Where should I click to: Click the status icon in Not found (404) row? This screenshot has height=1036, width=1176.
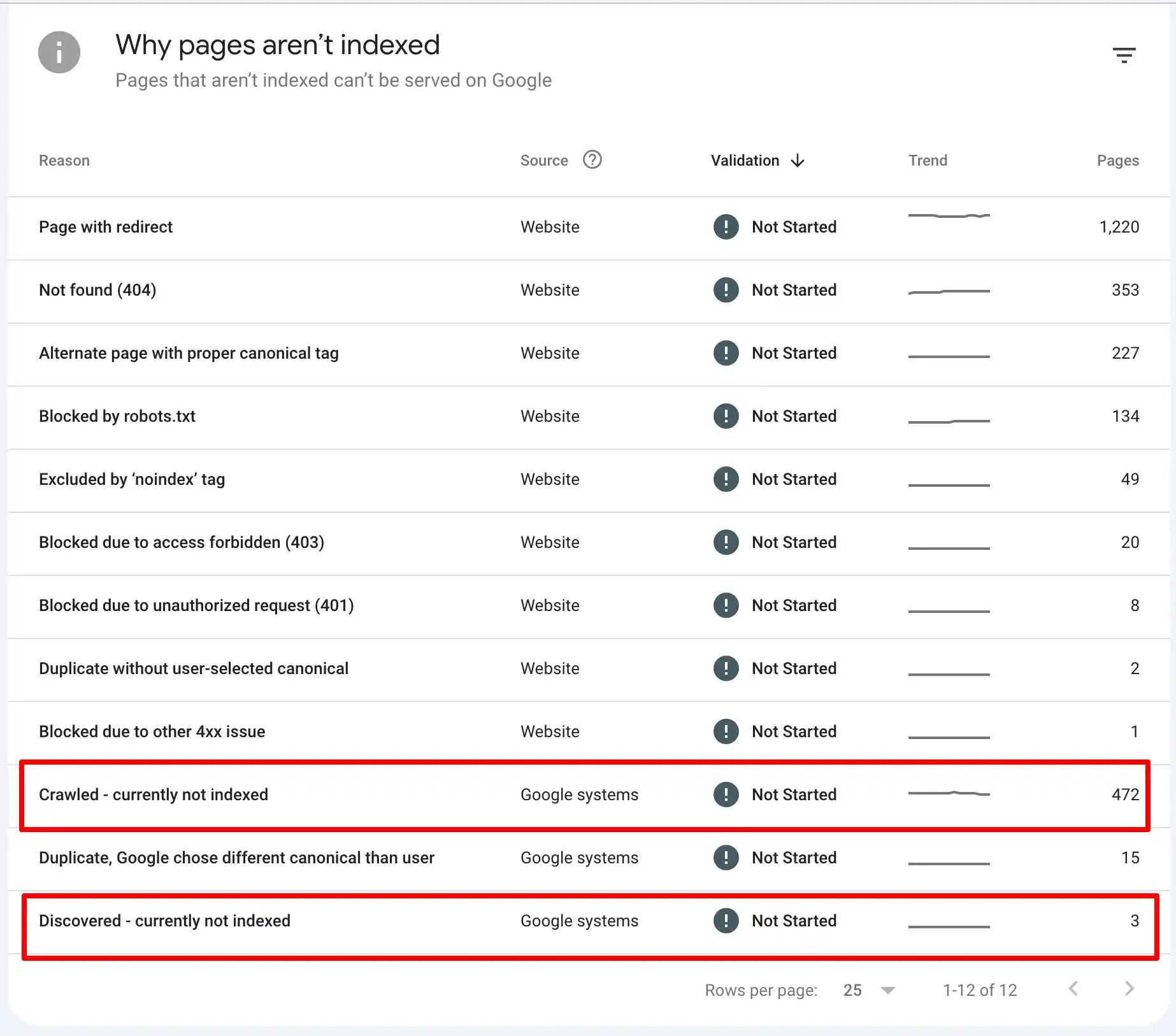726,290
